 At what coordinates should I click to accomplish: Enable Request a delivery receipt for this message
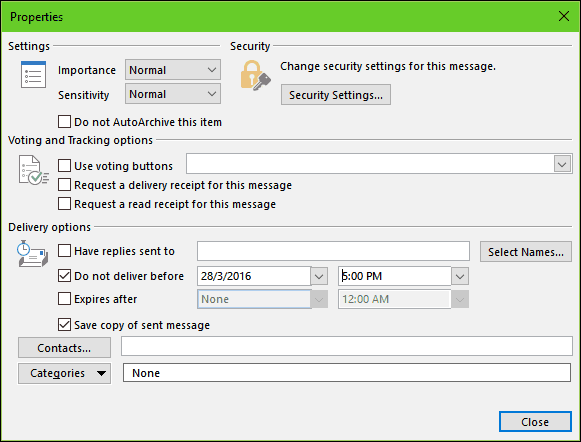pyautogui.click(x=64, y=185)
